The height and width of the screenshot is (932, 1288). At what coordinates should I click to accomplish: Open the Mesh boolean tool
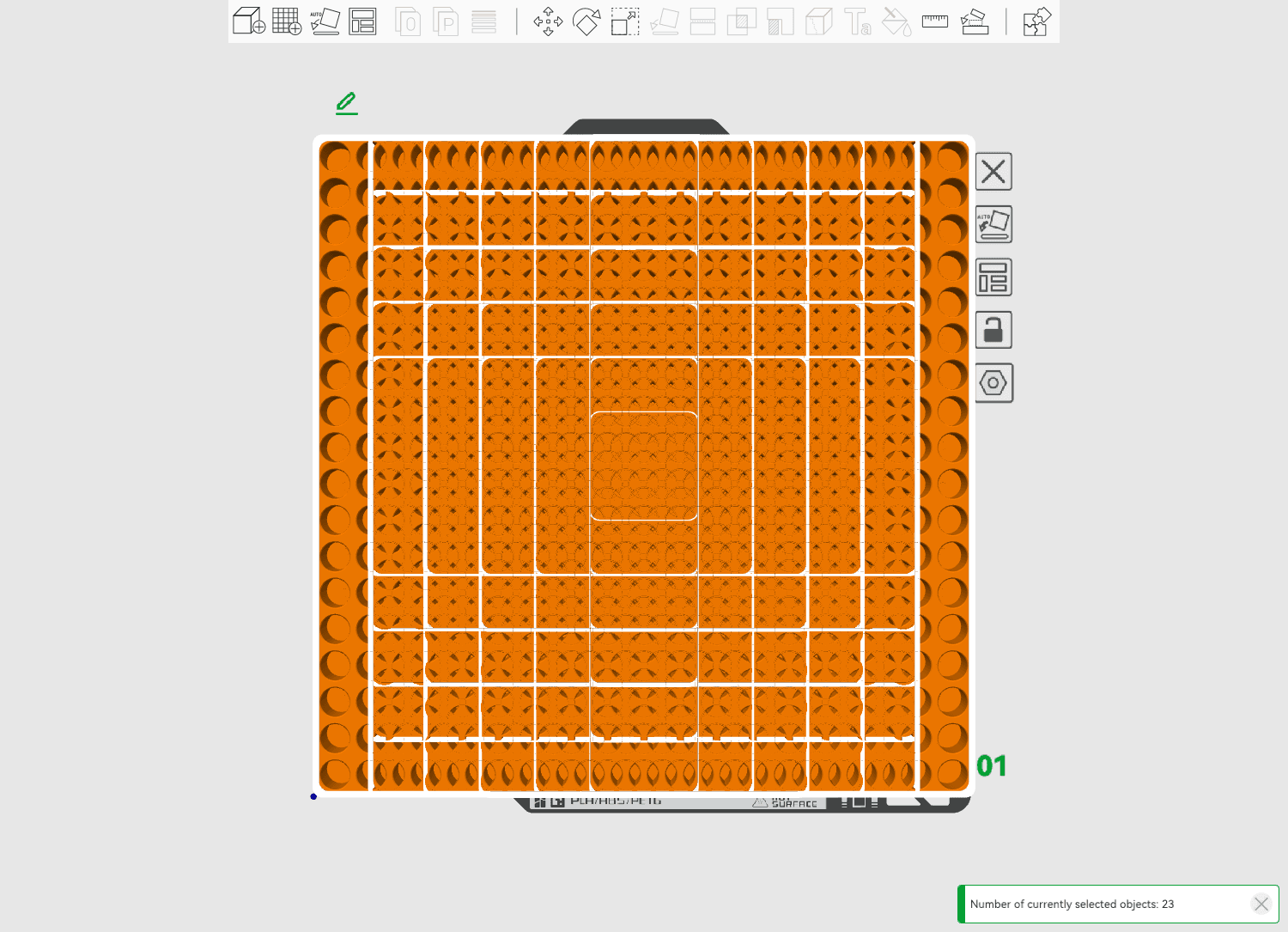click(741, 21)
